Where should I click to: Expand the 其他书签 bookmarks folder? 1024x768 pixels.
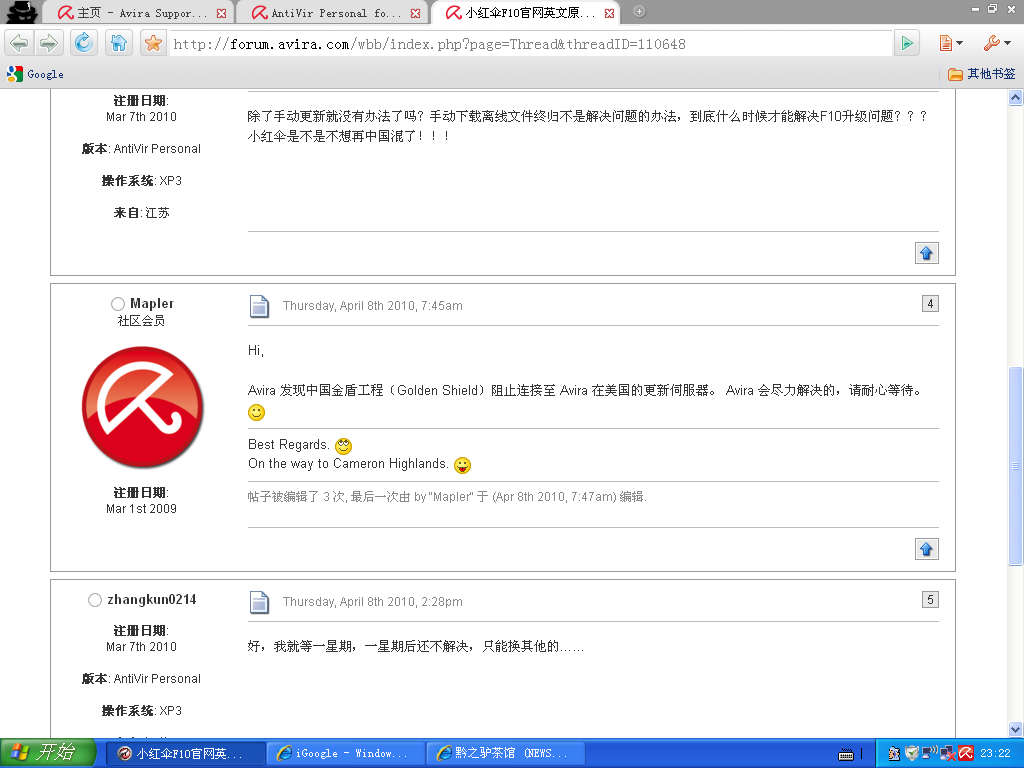point(981,74)
